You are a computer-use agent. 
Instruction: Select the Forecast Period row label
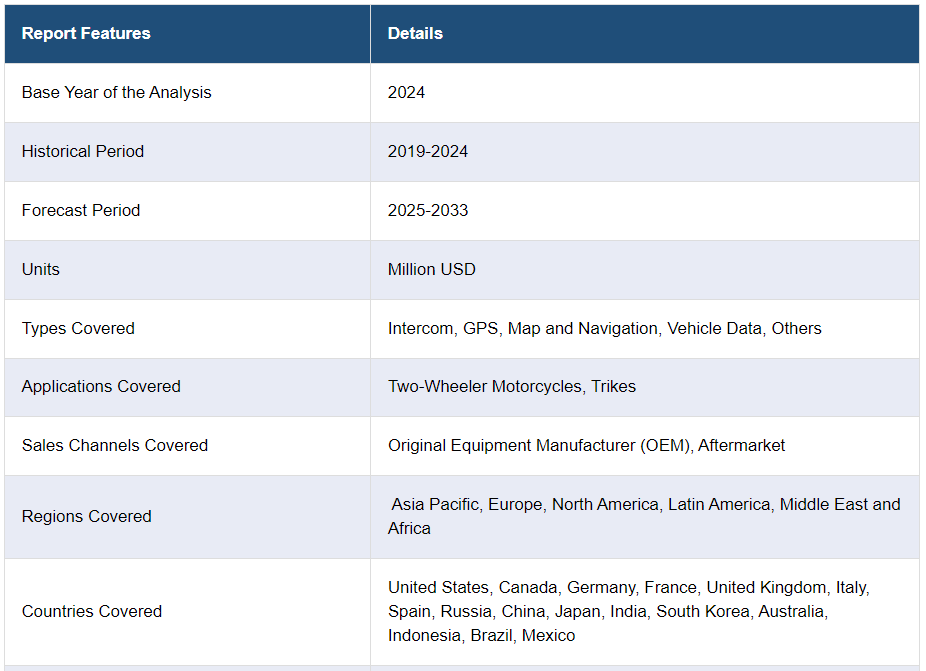[x=81, y=210]
